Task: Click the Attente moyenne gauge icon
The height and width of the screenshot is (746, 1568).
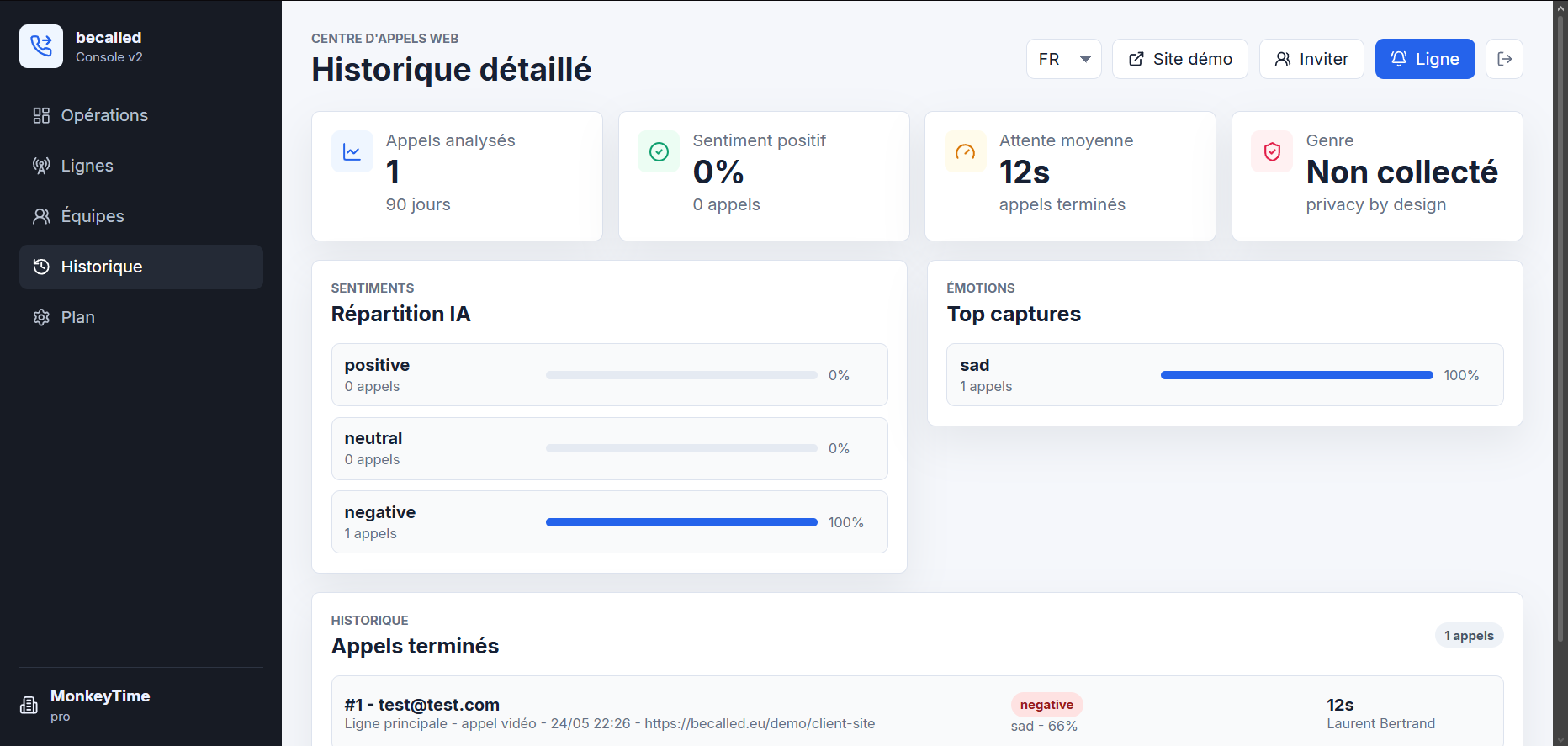Action: tap(966, 151)
